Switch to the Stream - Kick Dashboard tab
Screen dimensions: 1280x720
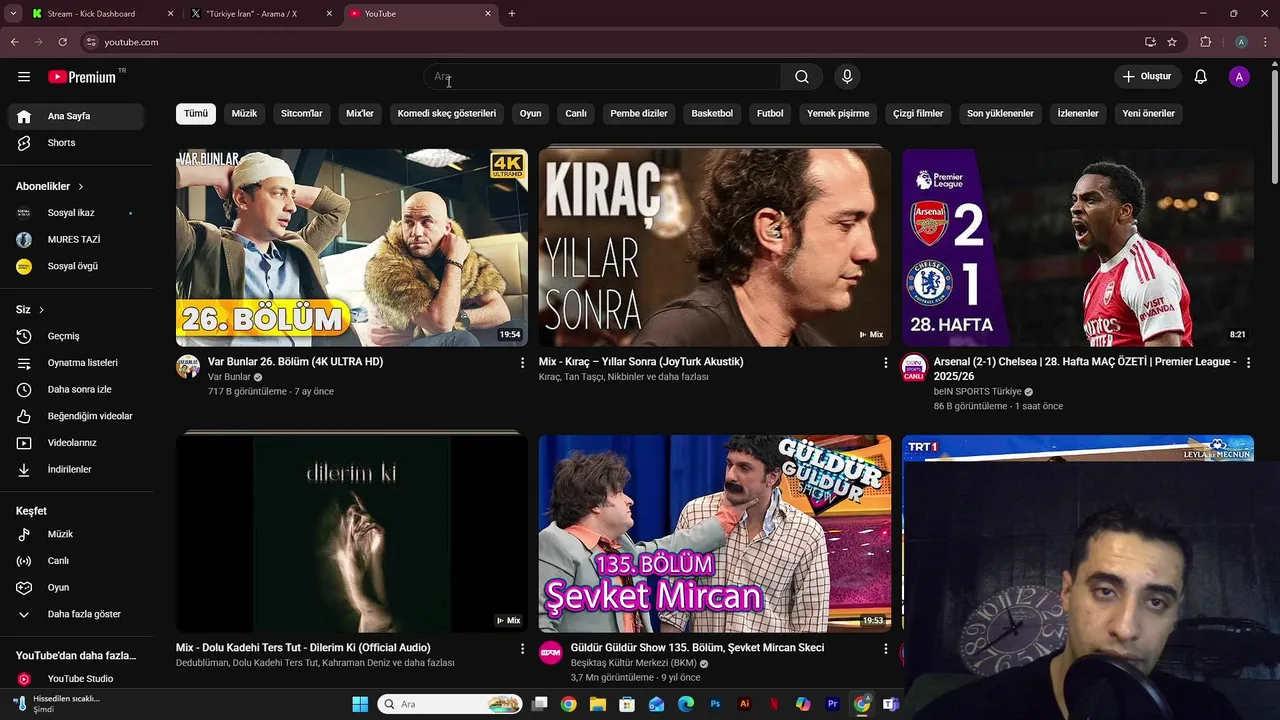tap(101, 14)
